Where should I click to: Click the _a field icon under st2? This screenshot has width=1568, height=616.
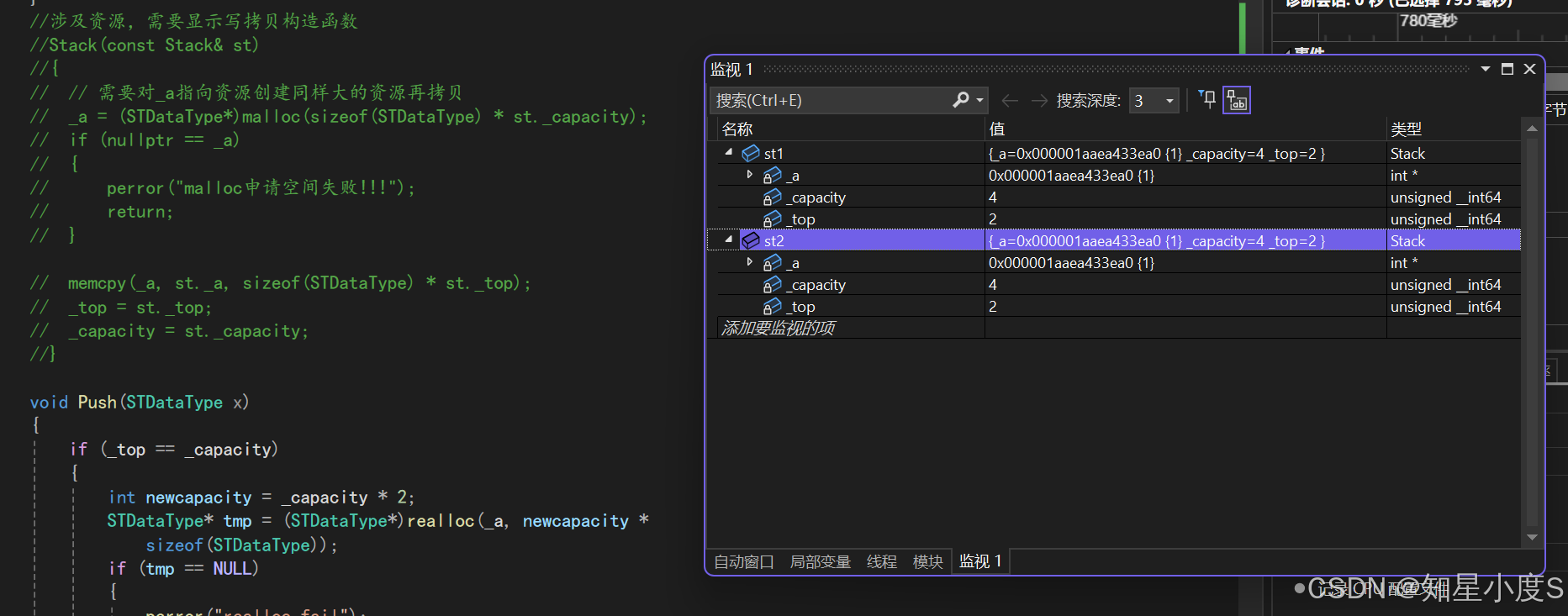pos(772,263)
